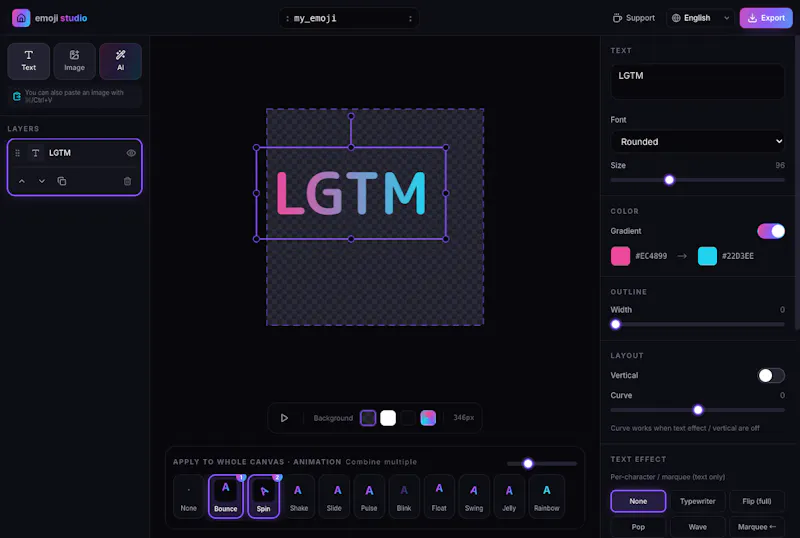Click the font Size slider
The width and height of the screenshot is (800, 538).
[697, 180]
